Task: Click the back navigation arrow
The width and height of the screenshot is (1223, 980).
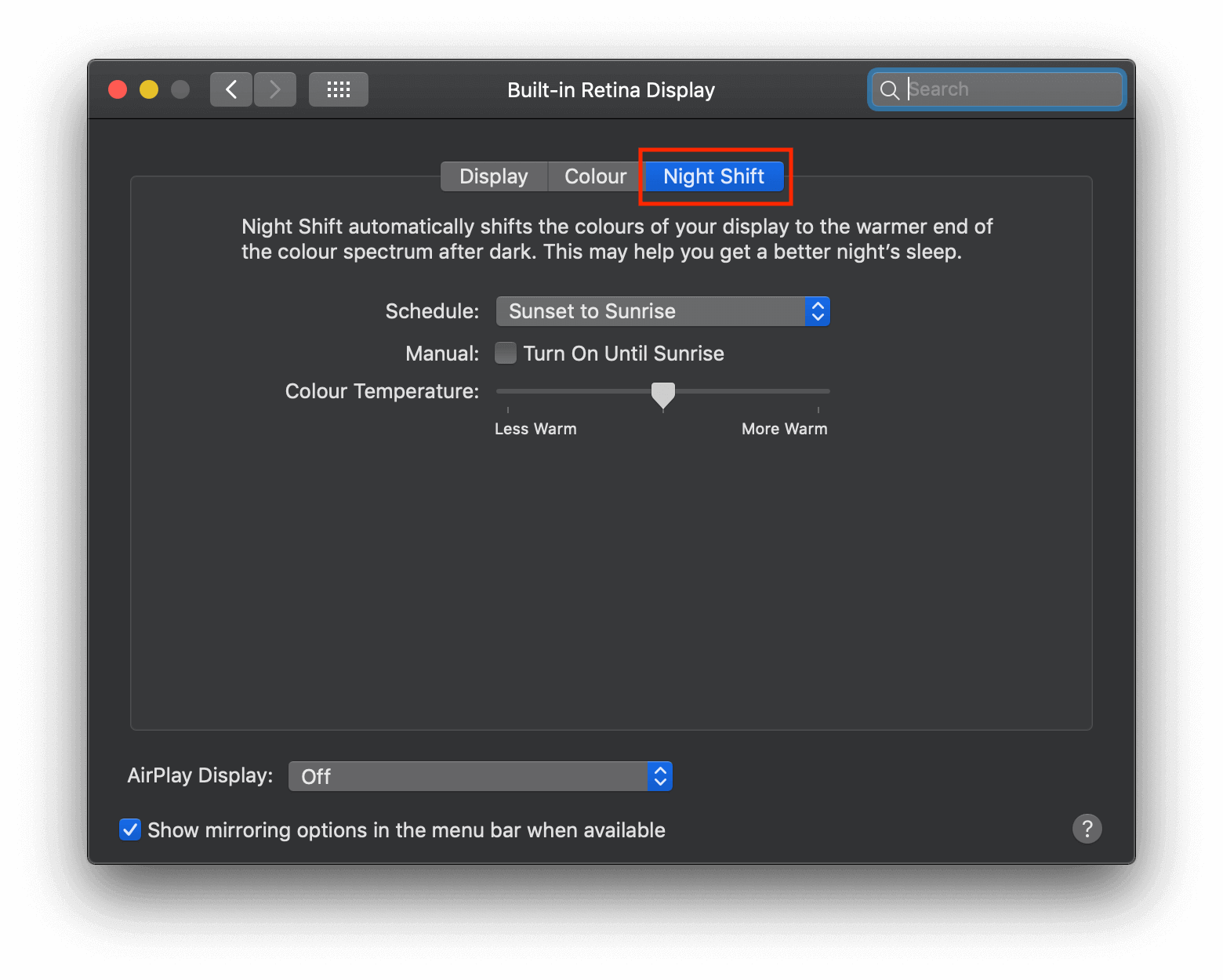Action: pyautogui.click(x=231, y=89)
